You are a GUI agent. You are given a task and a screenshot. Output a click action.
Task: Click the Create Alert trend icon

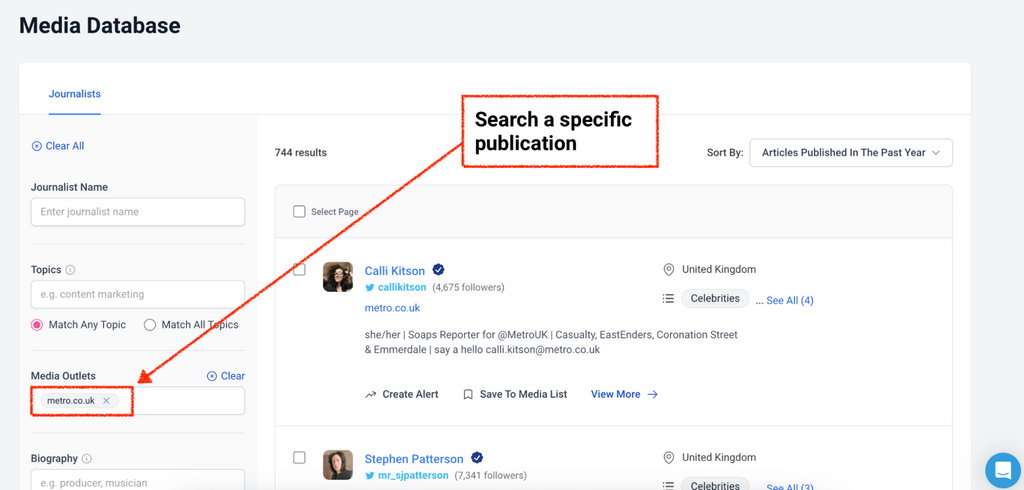coord(371,395)
